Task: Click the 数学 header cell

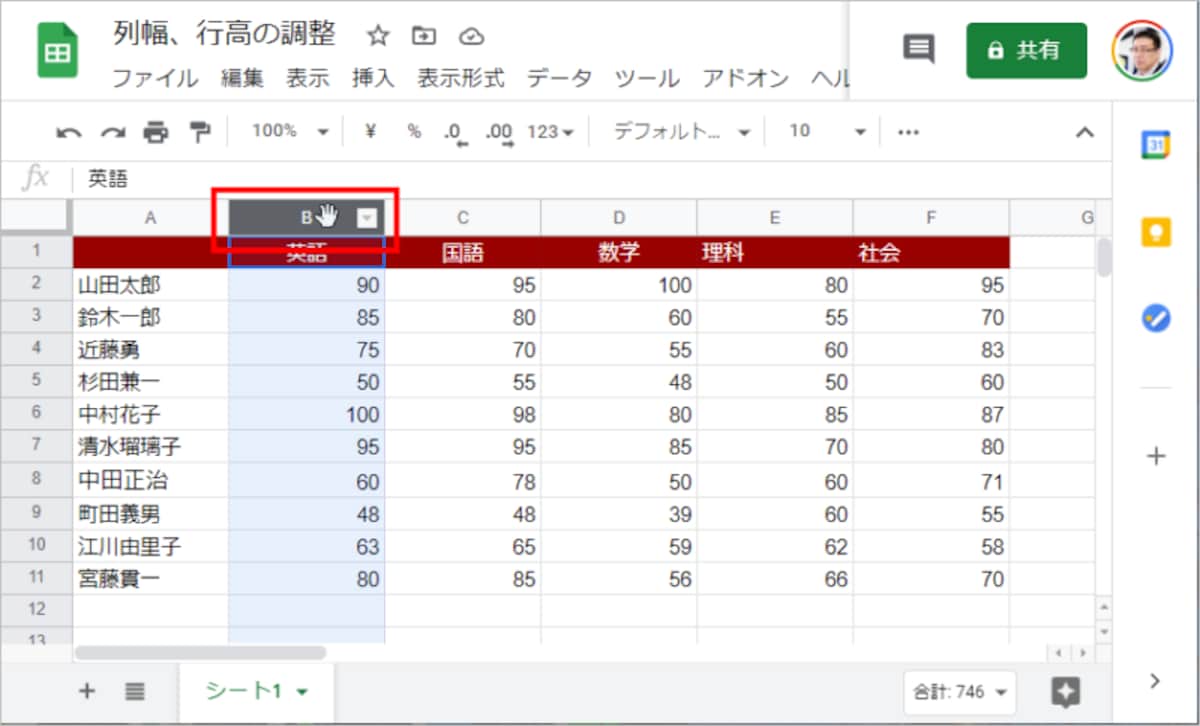Action: (619, 253)
